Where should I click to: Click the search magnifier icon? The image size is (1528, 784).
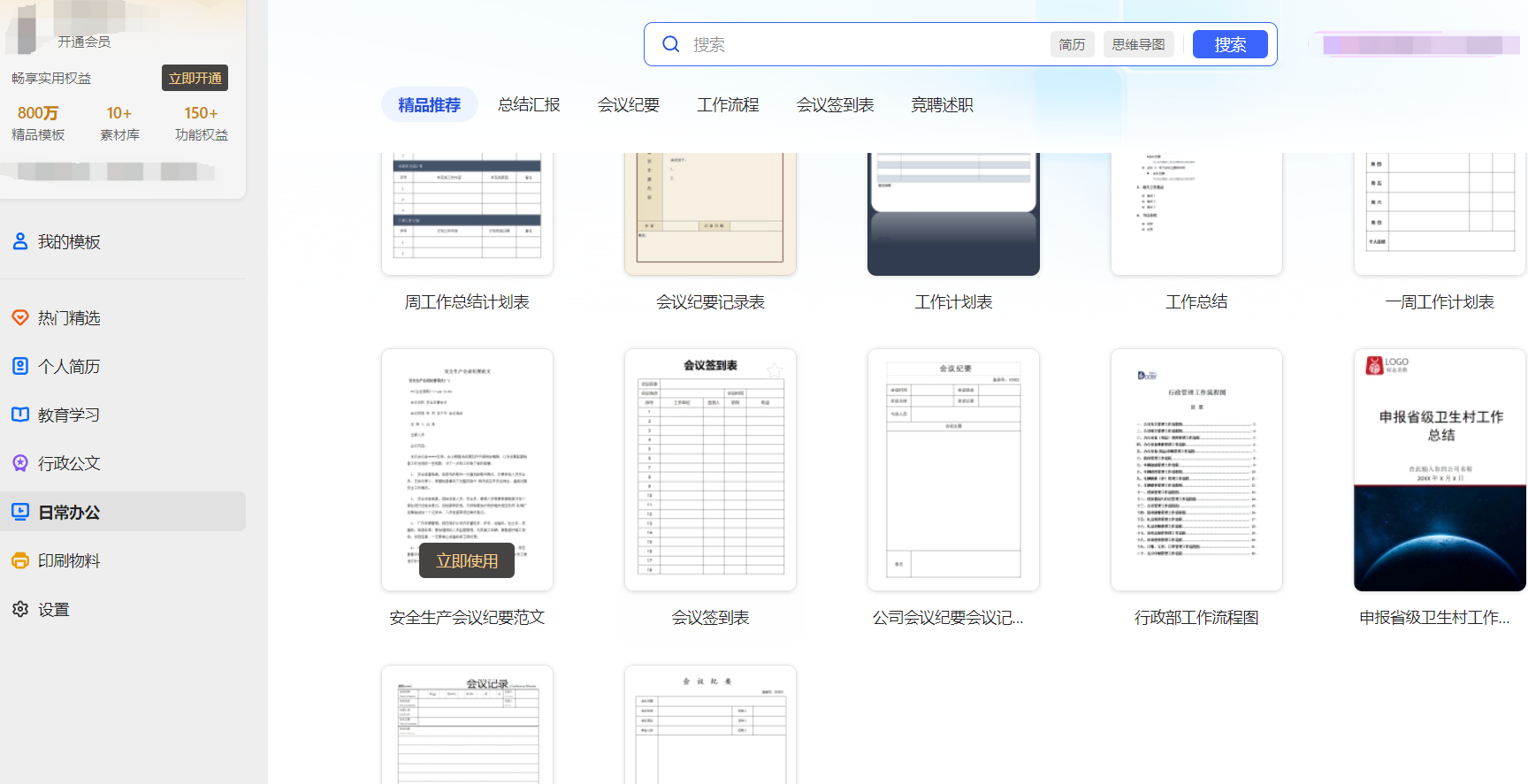671,44
